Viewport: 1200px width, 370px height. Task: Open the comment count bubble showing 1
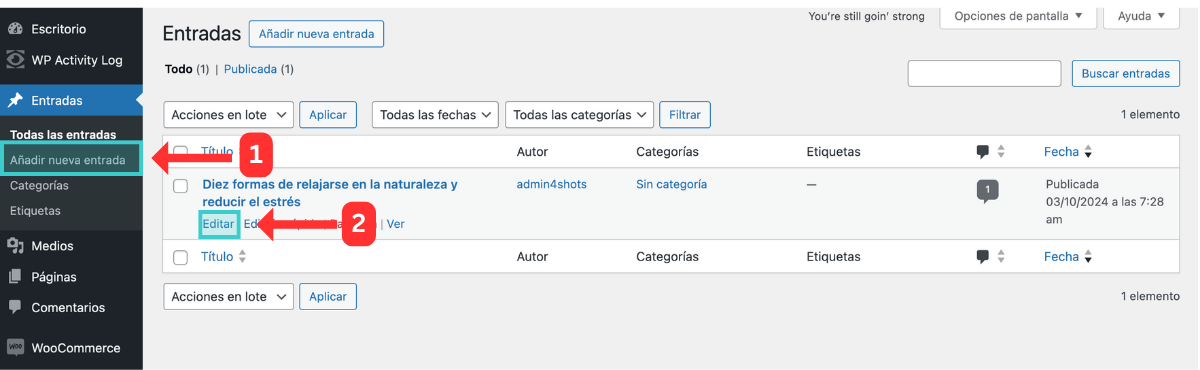point(987,189)
